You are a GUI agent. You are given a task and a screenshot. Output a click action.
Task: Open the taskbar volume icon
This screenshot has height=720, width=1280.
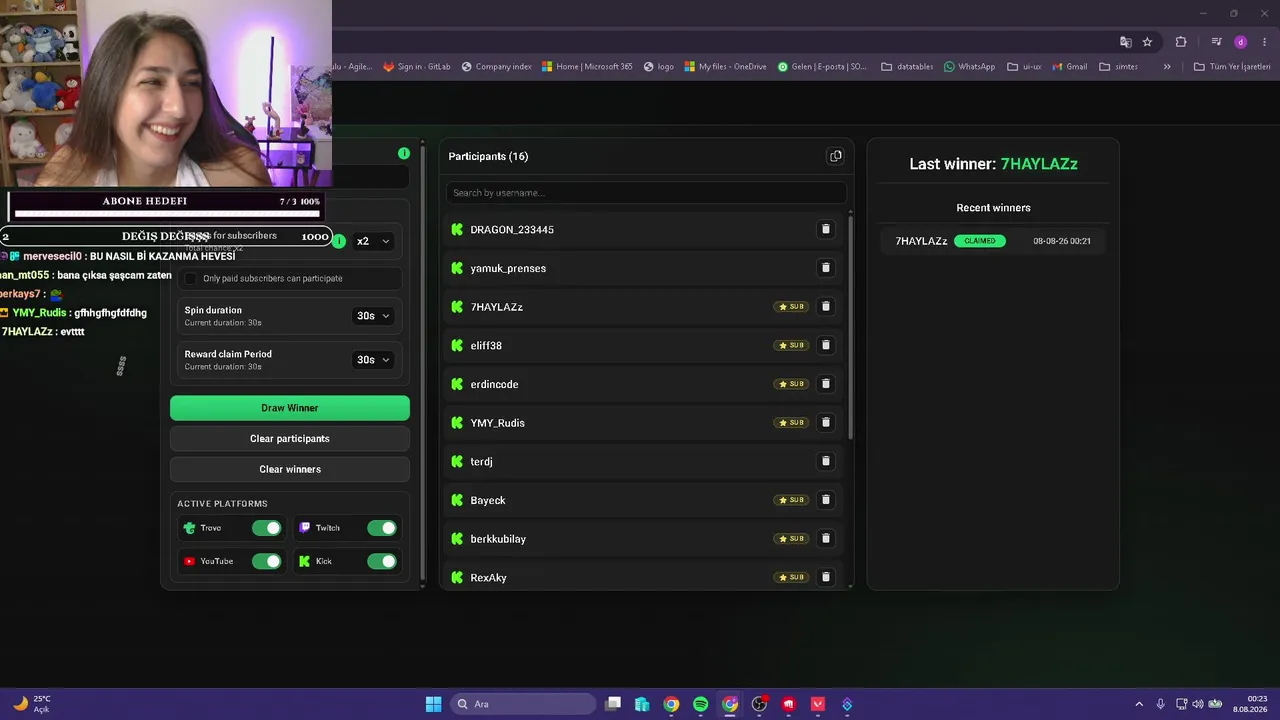(x=1198, y=704)
